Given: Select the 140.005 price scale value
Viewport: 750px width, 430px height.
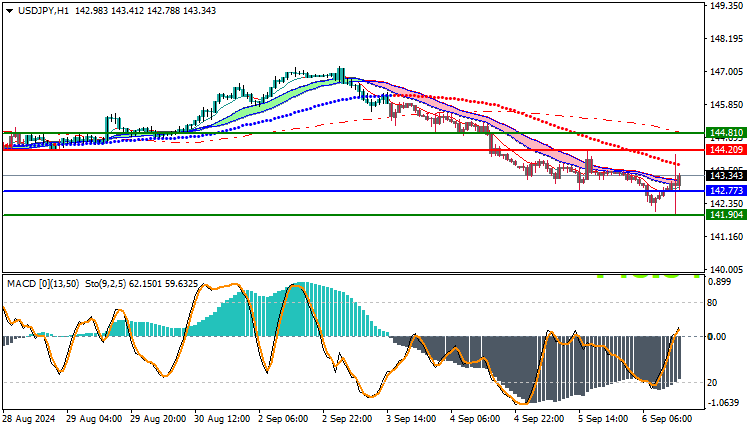Looking at the screenshot, I should pyautogui.click(x=727, y=270).
